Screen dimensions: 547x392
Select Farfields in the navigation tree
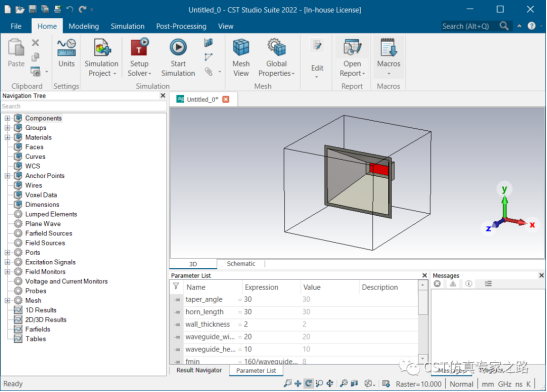coord(38,329)
